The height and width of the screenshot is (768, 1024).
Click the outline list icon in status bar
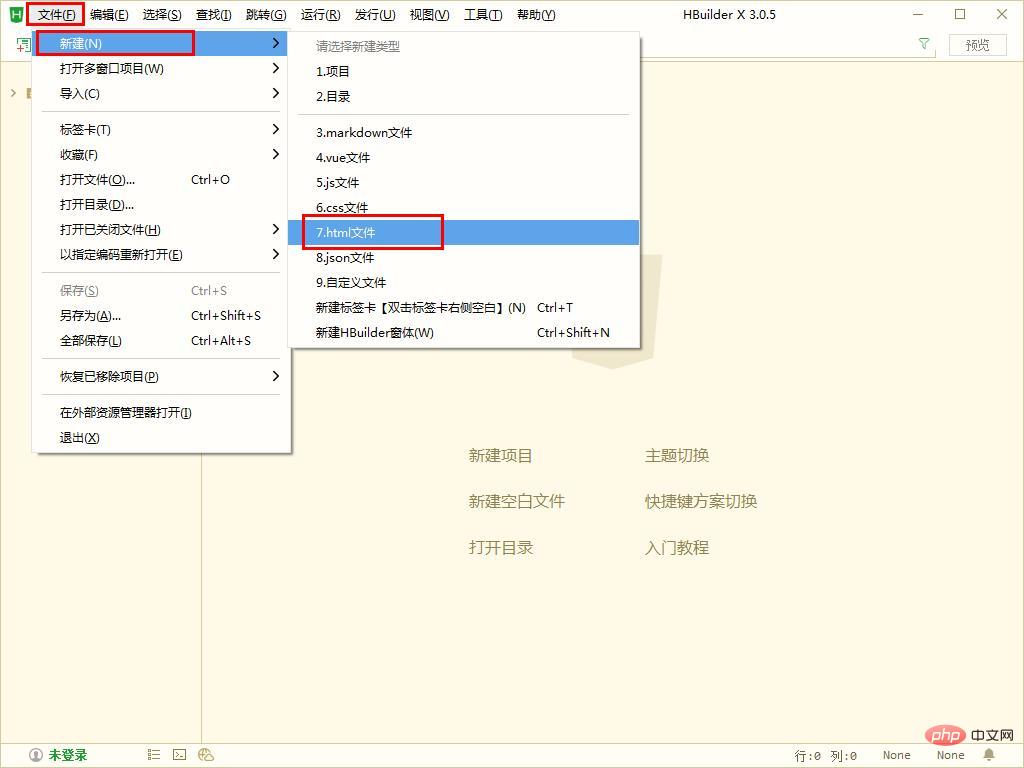154,755
